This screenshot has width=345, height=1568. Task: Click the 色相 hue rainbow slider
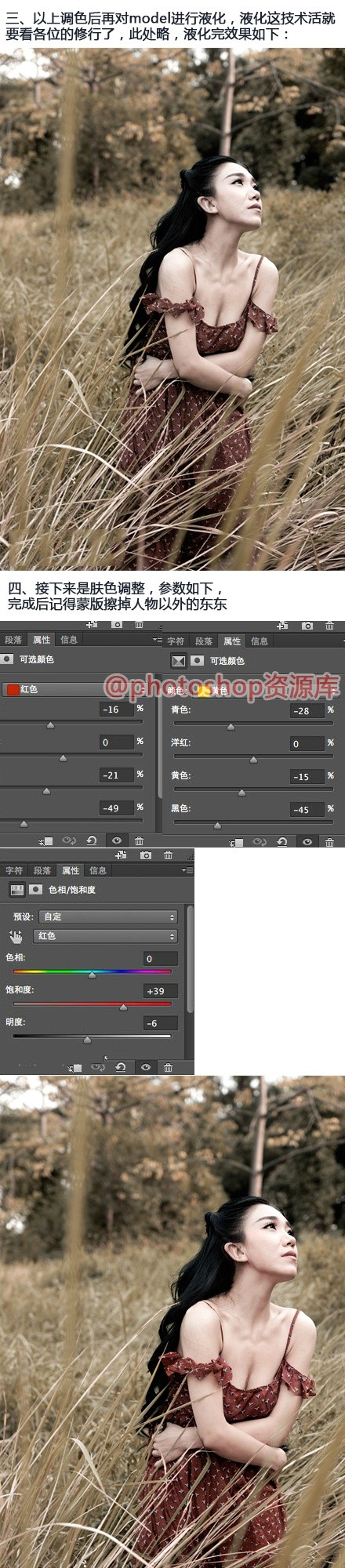92,972
